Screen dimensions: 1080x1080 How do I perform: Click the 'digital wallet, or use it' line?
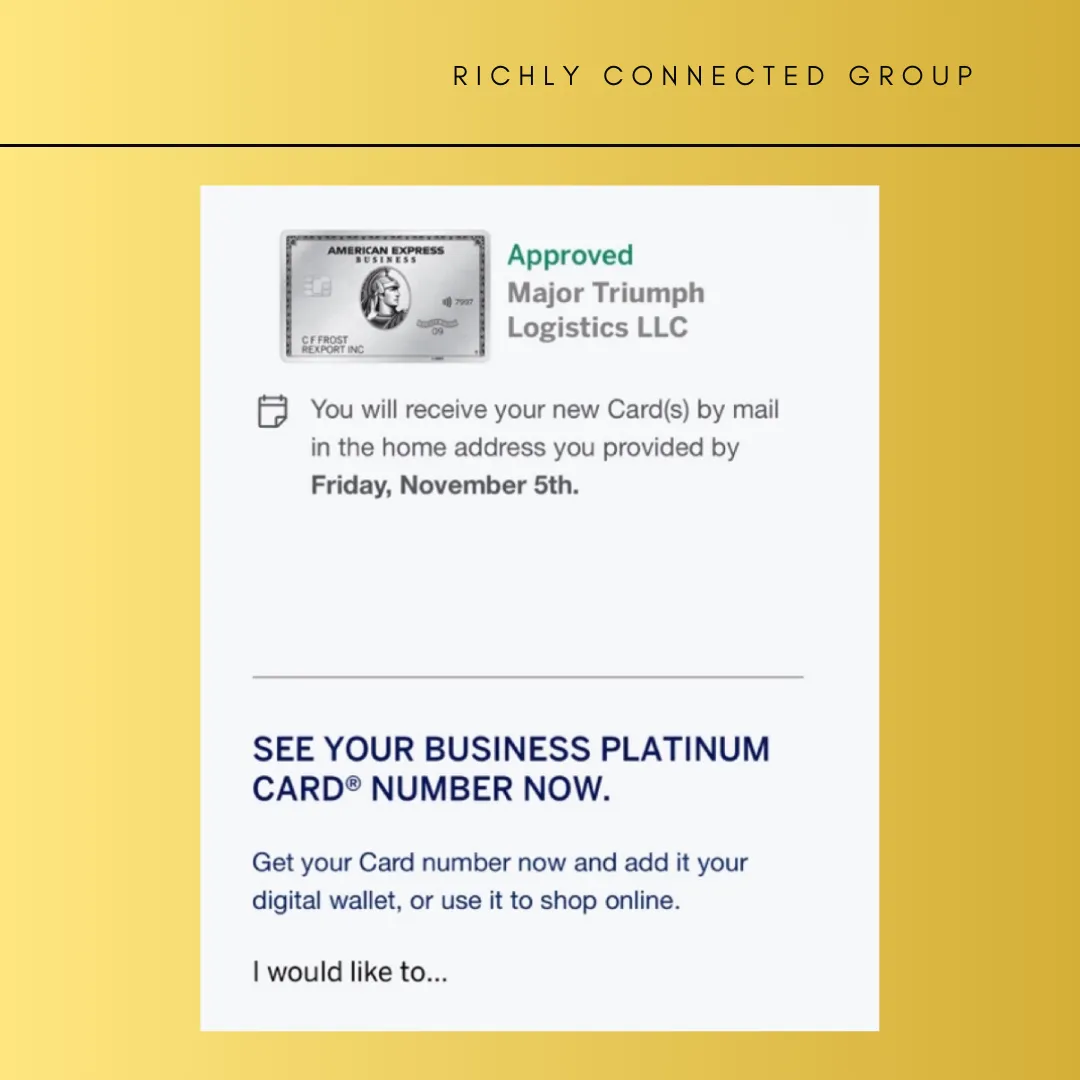(465, 900)
